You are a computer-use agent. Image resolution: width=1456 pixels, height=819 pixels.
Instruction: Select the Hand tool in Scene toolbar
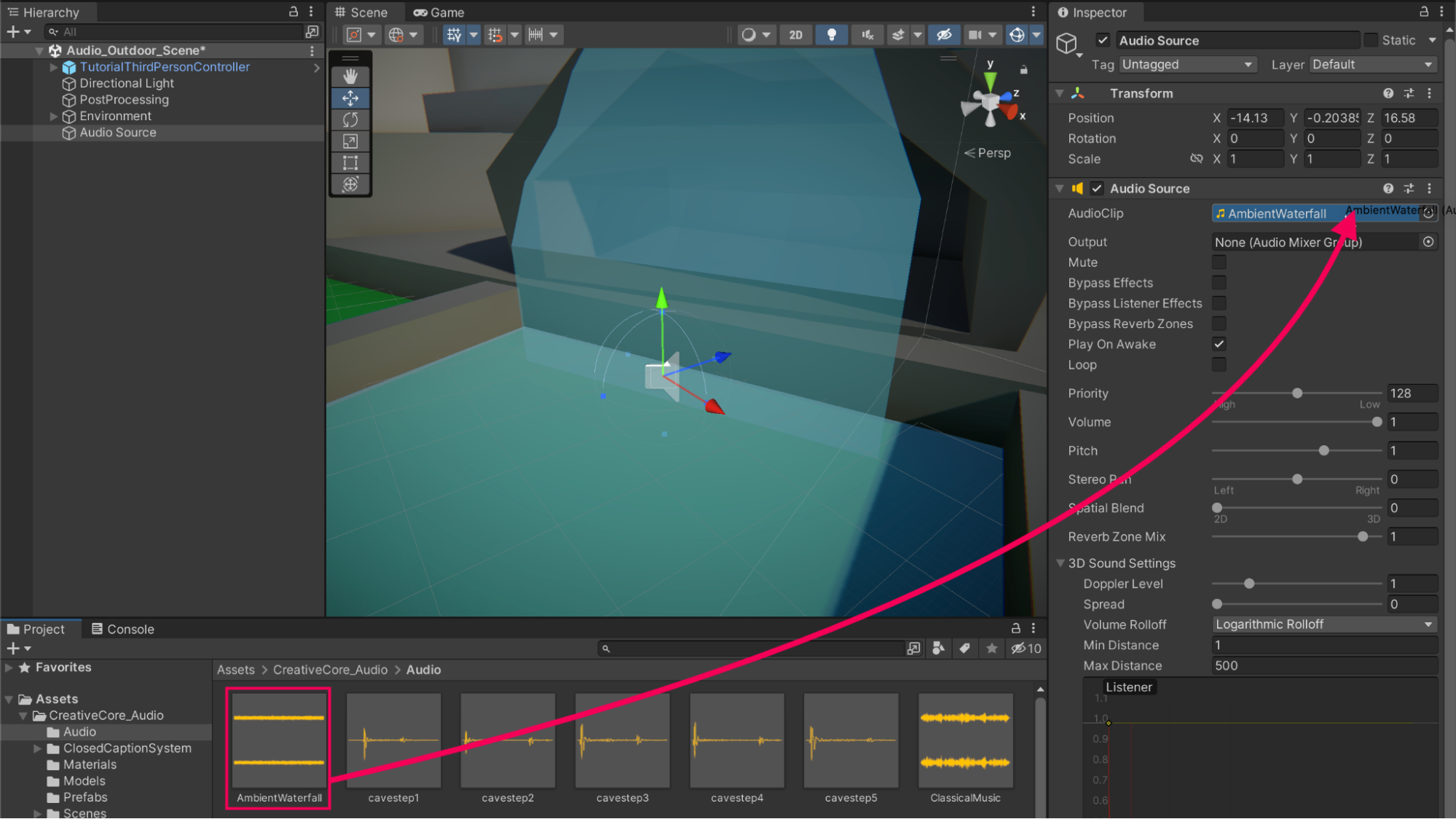(350, 77)
